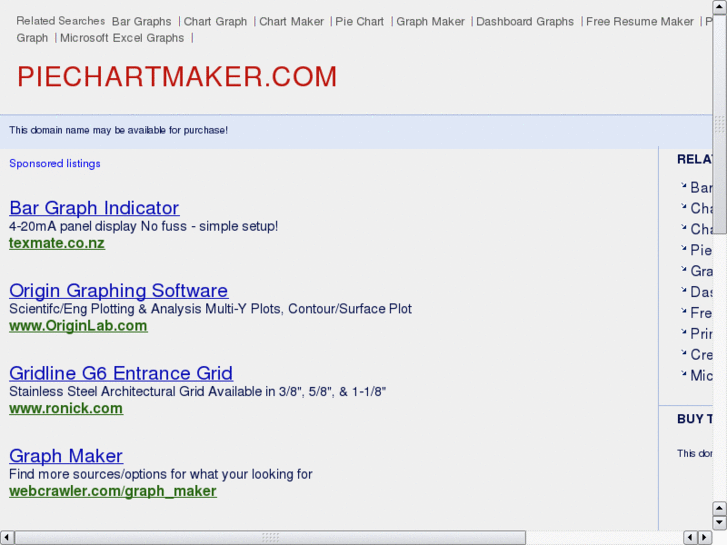
Task: Click the sidebar link starting with Cre
Action: 701,354
